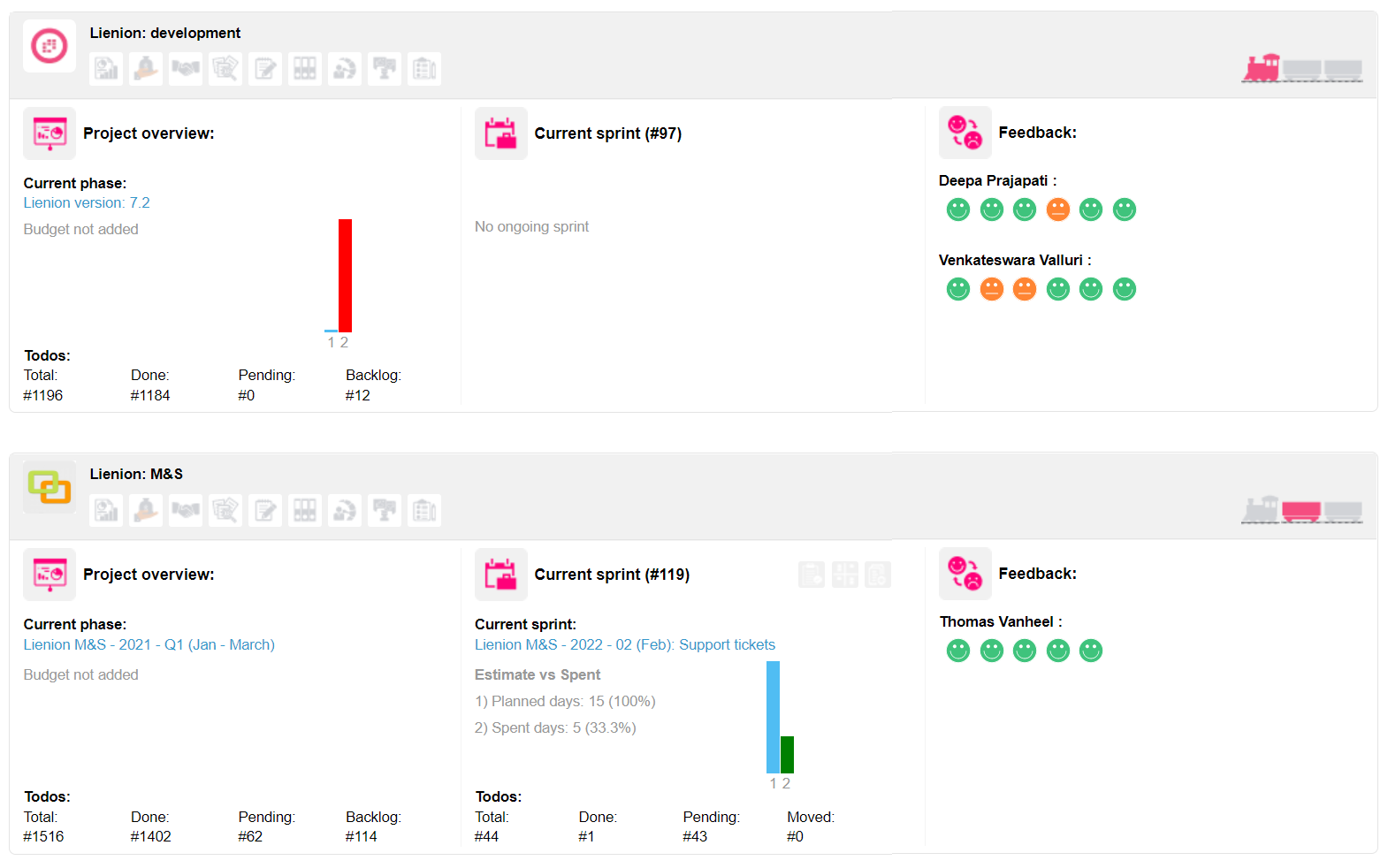This screenshot has width=1388, height=868.
Task: Open the Lienion version: 7.2 phase link
Action: tap(87, 203)
